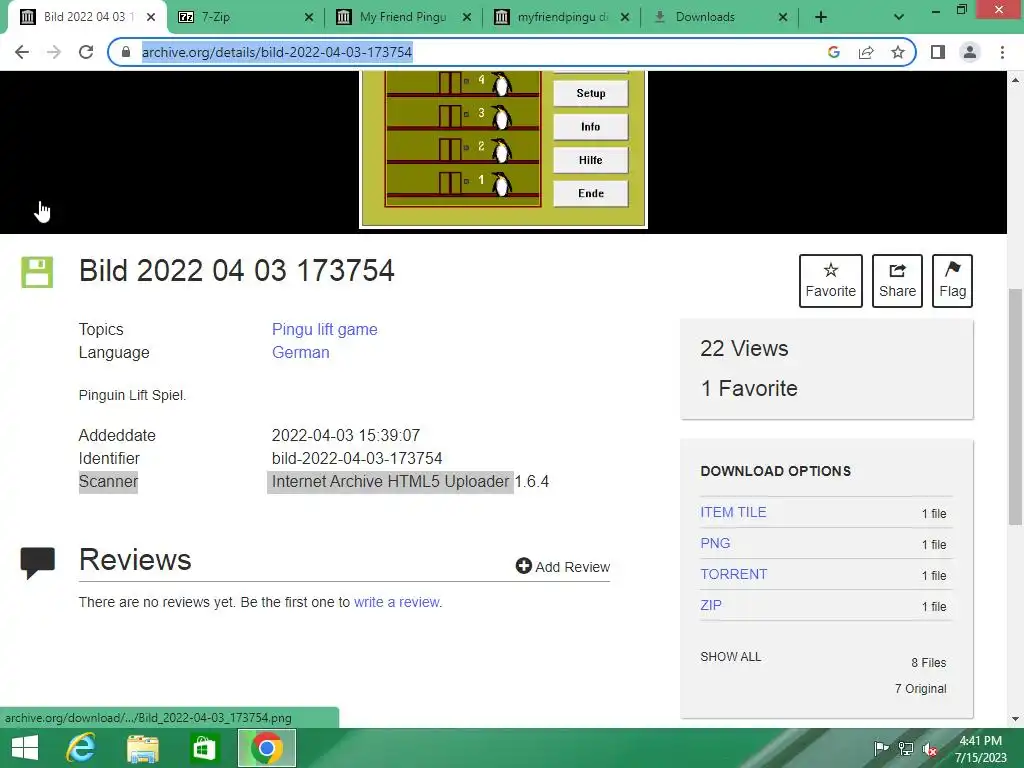Click the identifier bild-2022-04-03-173754 text
The height and width of the screenshot is (768, 1024).
[x=357, y=458]
